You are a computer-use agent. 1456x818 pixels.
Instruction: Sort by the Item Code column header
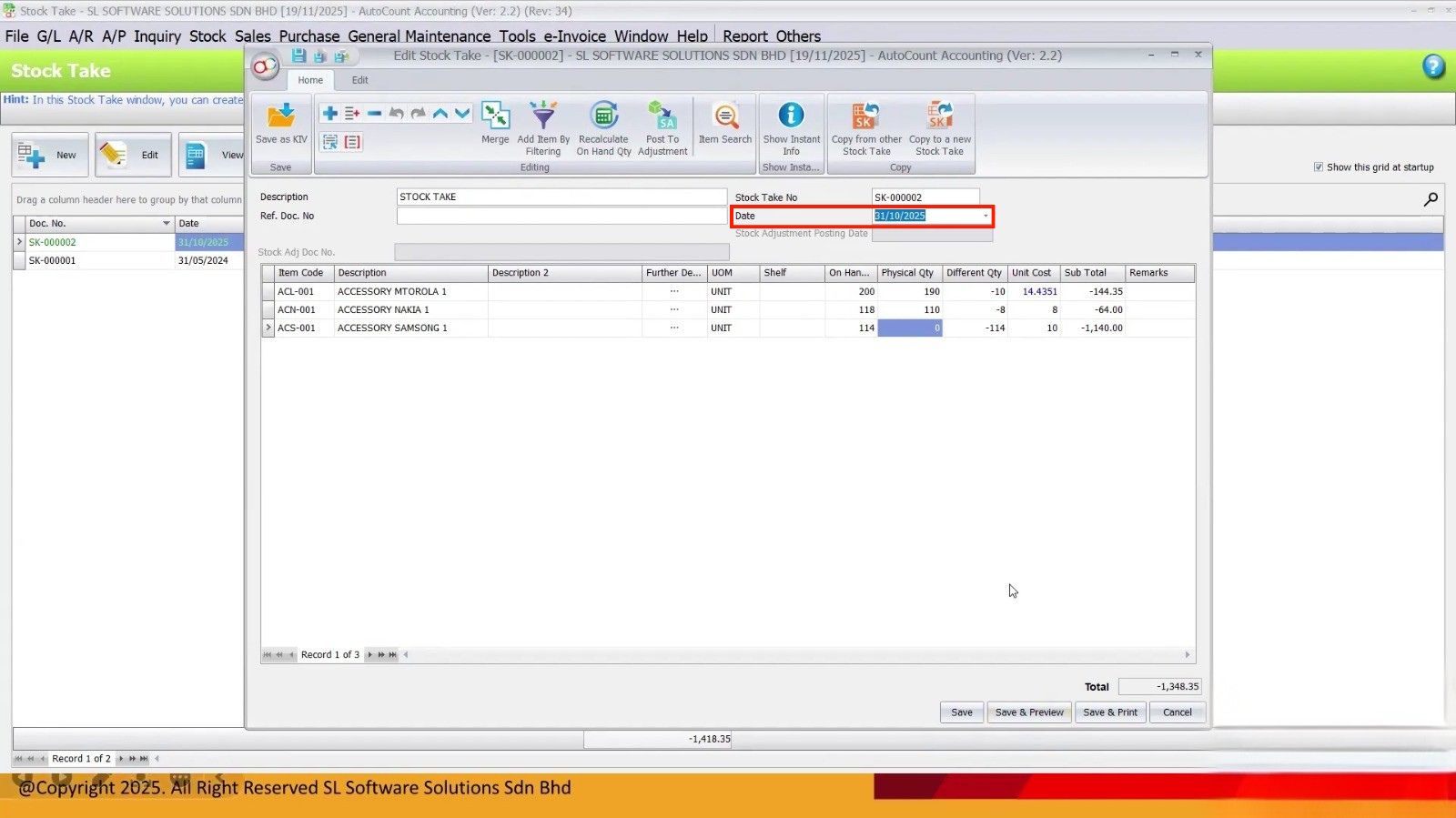pyautogui.click(x=304, y=273)
